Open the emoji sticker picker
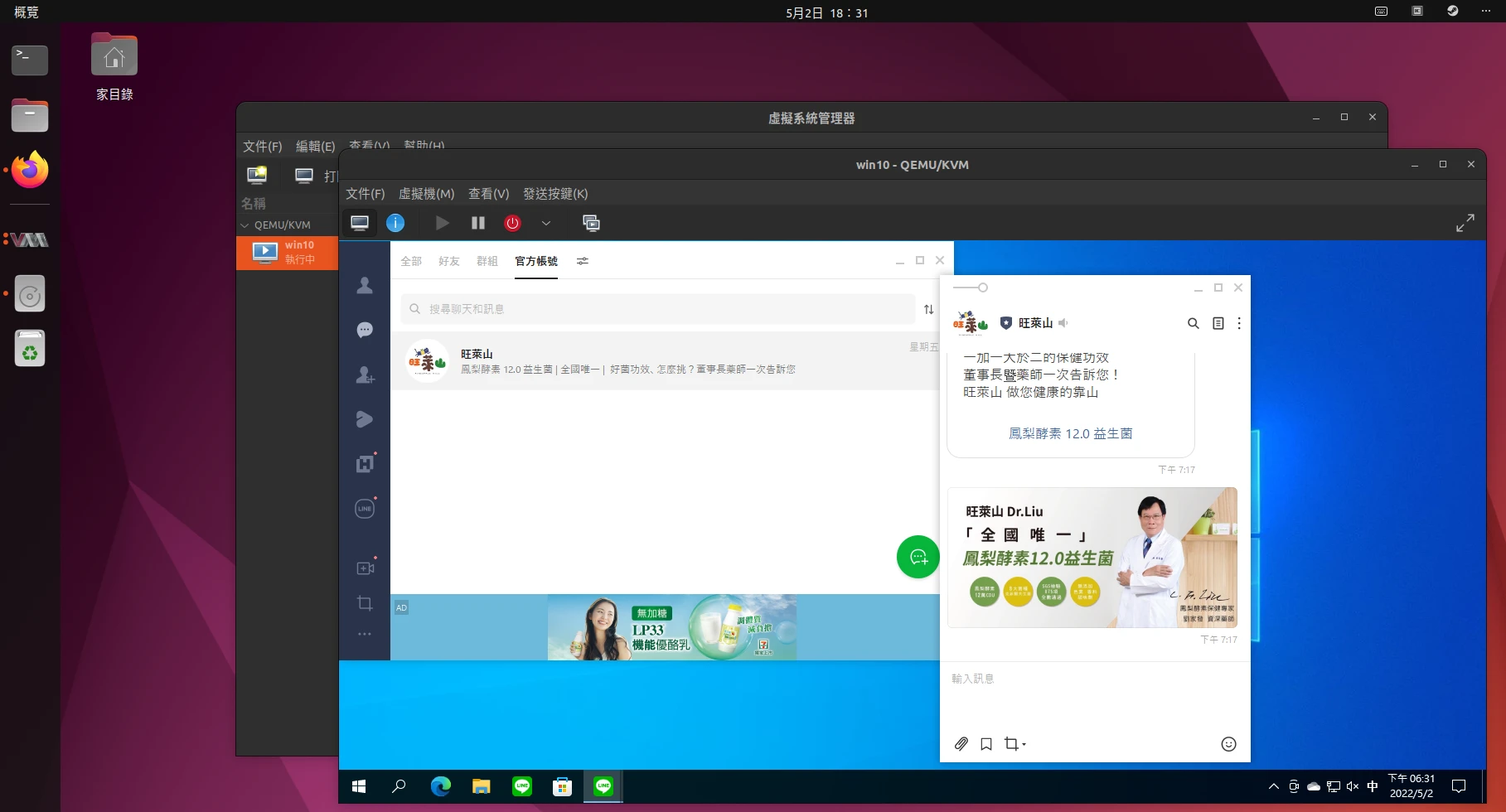Image resolution: width=1506 pixels, height=812 pixels. tap(1228, 744)
